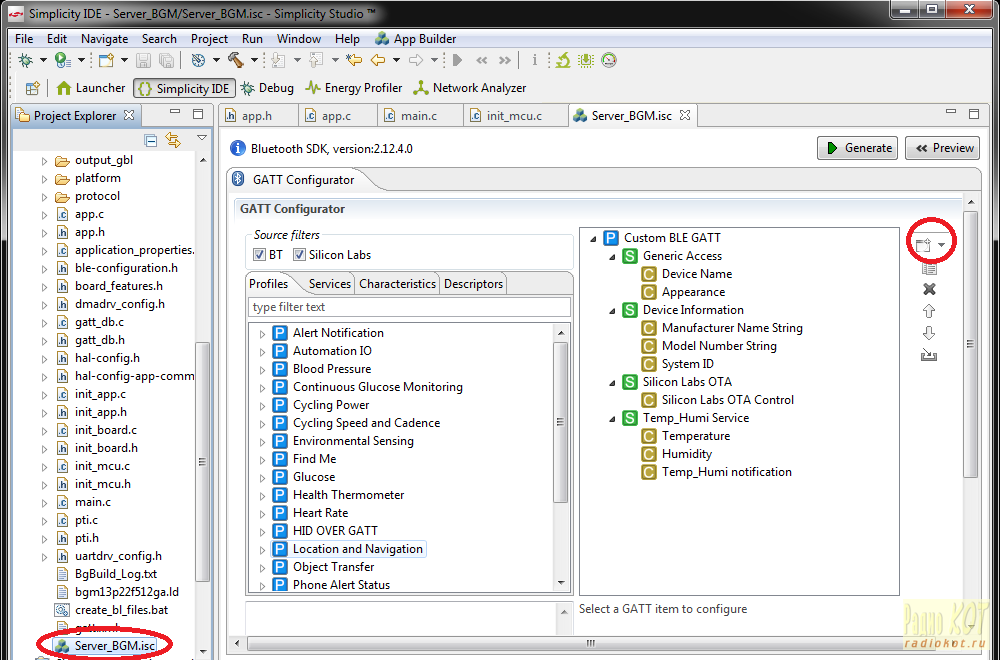Screen dimensions: 1000x660
Task: Click the horizontal scrollbar under the GATT Configurator
Action: coord(591,643)
